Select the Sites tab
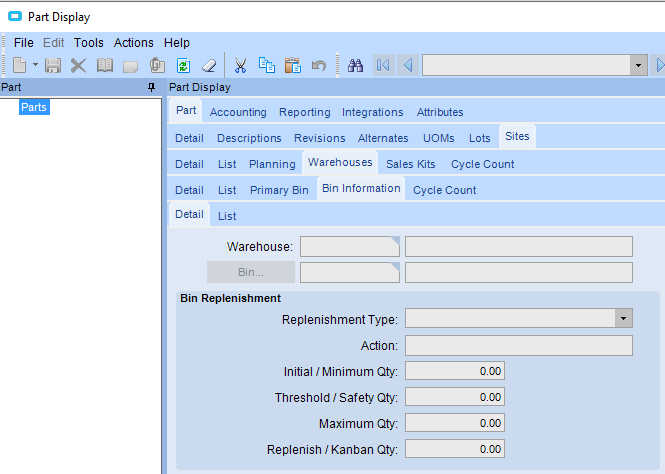The image size is (665, 474). click(517, 137)
